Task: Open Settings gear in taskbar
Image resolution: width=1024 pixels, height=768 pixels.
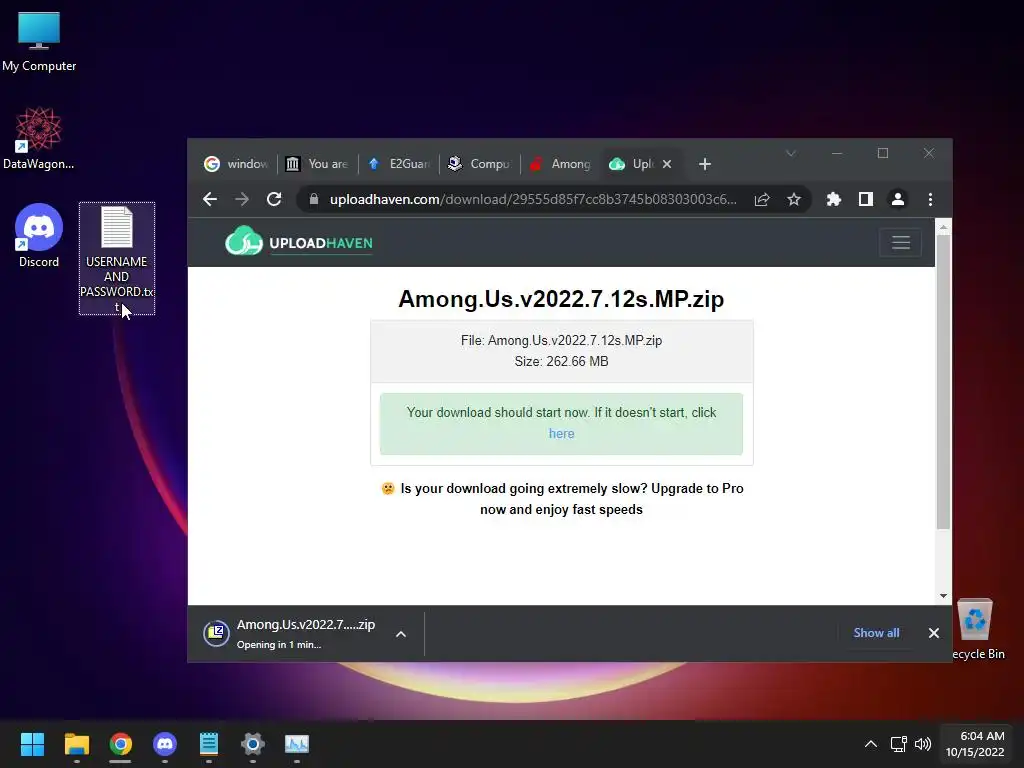Action: click(253, 744)
